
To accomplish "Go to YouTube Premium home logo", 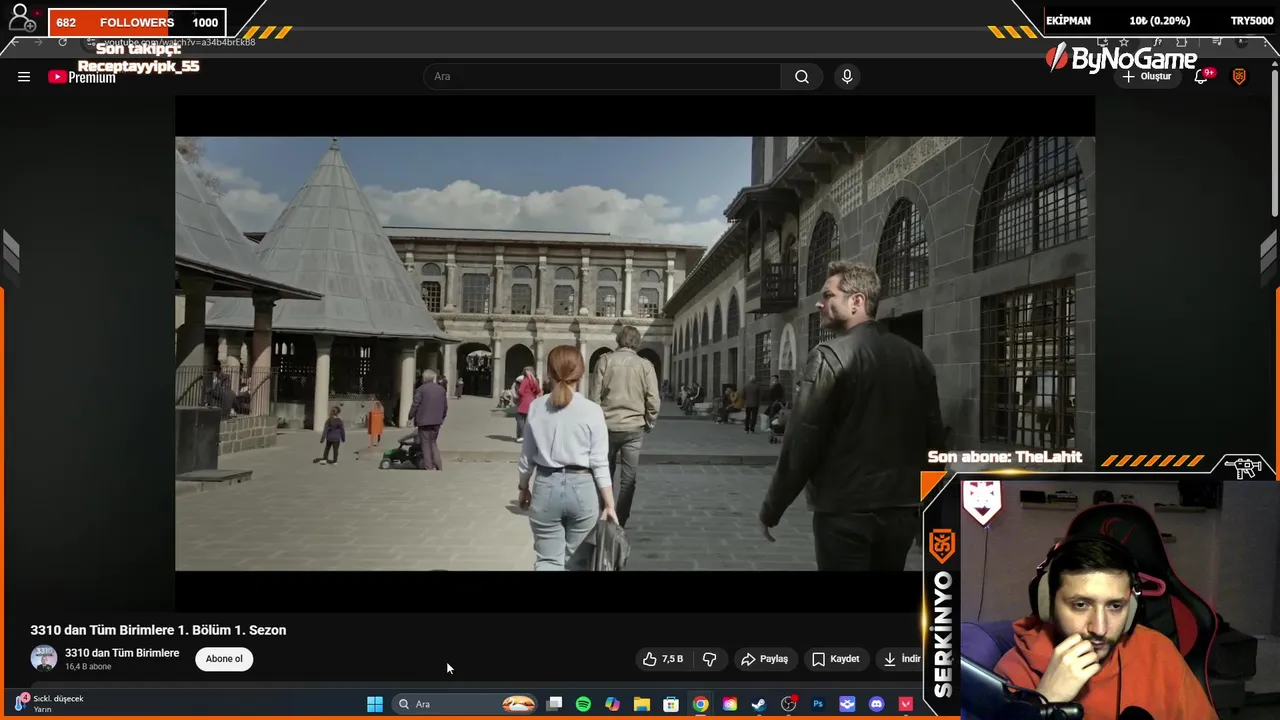I will coord(82,77).
